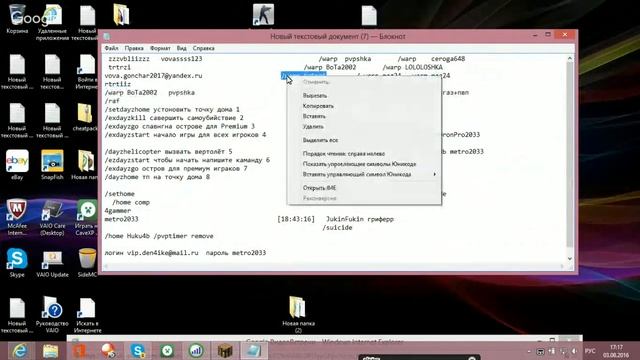Open the VAIO Care (Desktop) shortcut
The width and height of the screenshot is (640, 360).
[x=52, y=217]
